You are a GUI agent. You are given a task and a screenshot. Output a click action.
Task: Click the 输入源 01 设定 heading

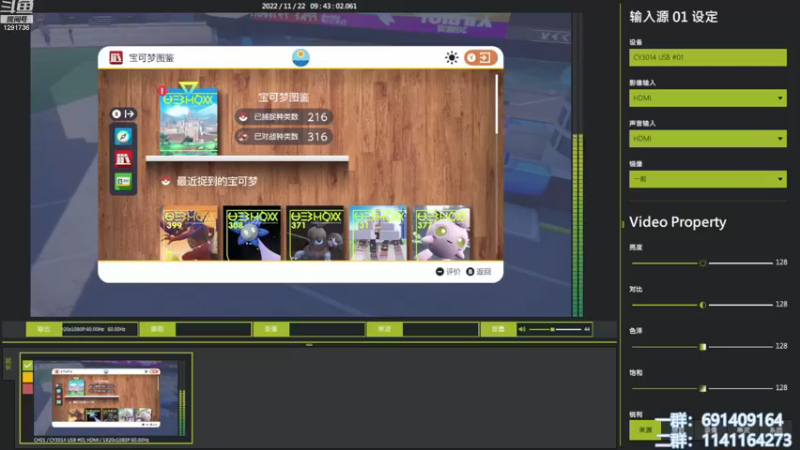[x=673, y=17]
